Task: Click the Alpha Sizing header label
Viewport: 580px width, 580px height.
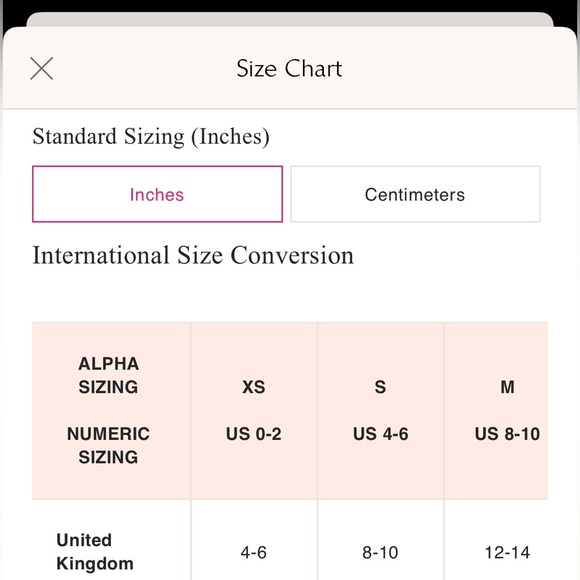Action: [108, 375]
